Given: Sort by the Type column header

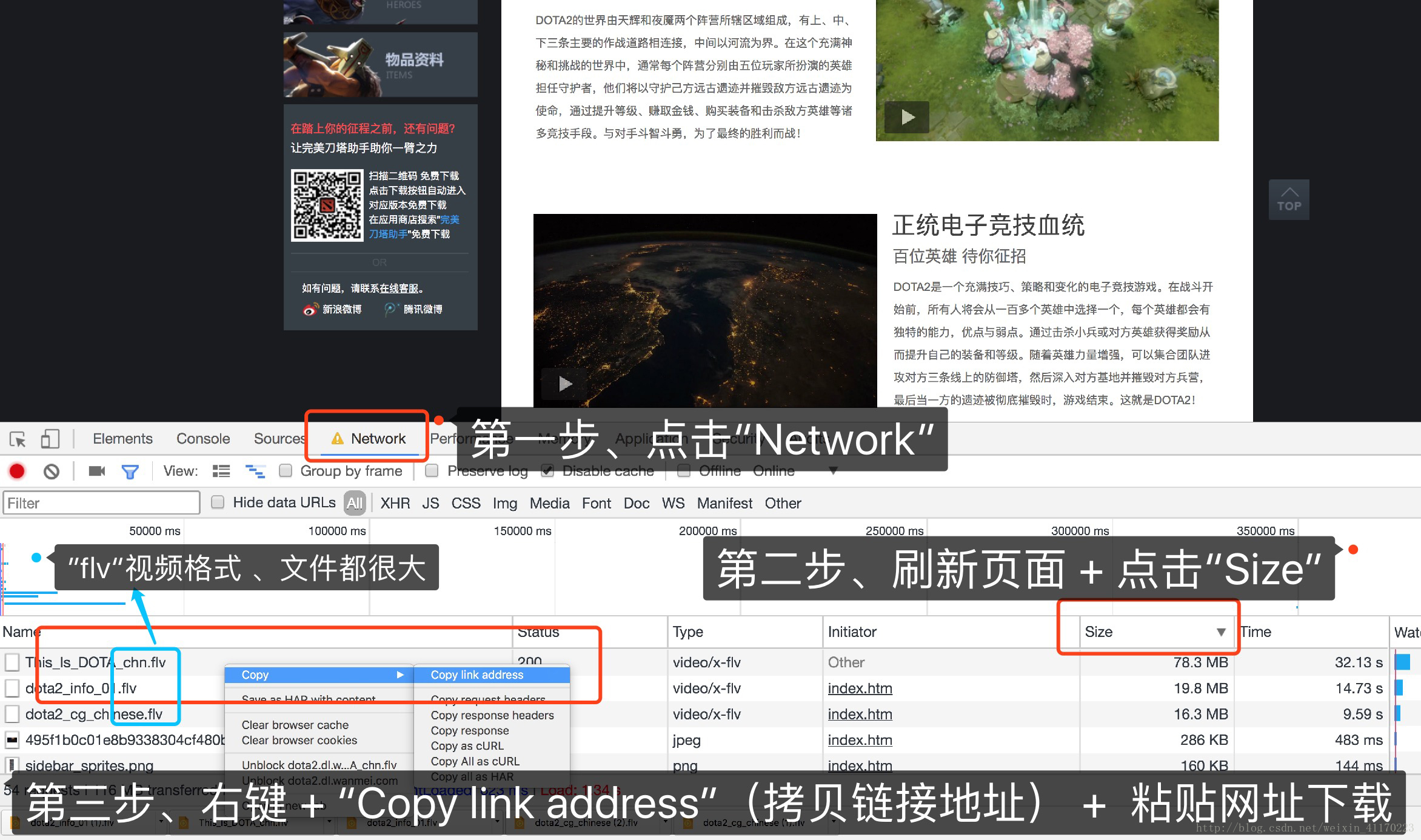Looking at the screenshot, I should pyautogui.click(x=745, y=632).
